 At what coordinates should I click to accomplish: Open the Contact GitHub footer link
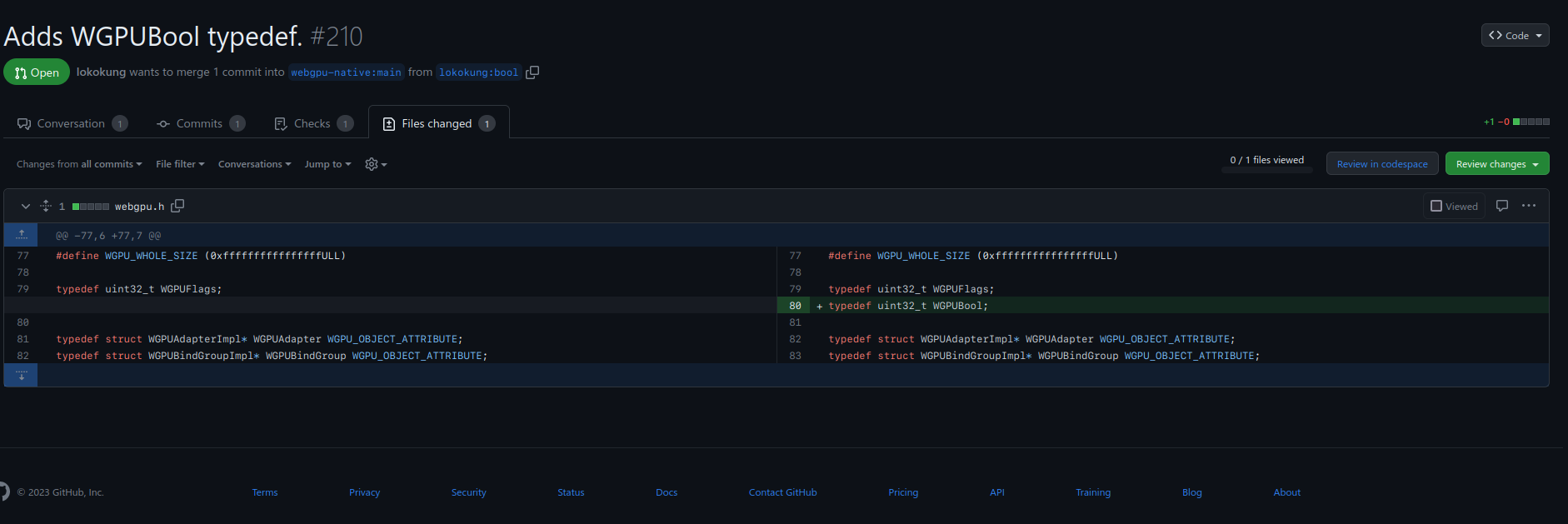(782, 492)
